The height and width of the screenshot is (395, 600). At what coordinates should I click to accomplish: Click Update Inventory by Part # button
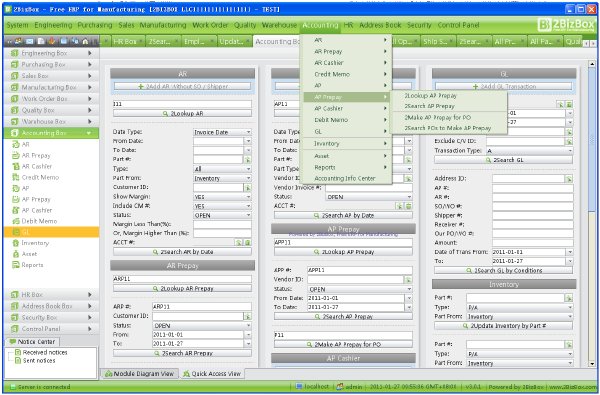pyautogui.click(x=504, y=326)
